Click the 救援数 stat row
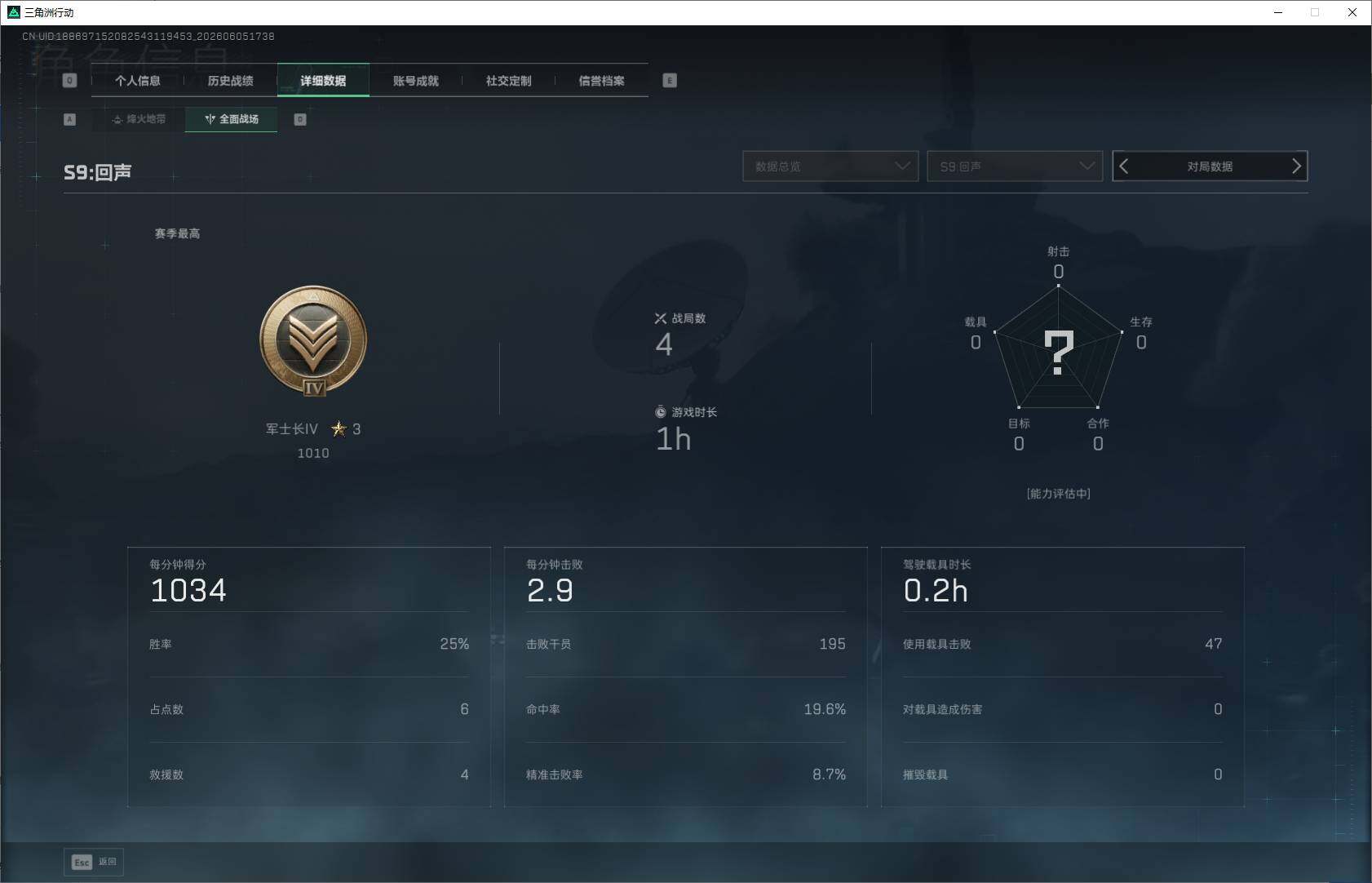Image resolution: width=1372 pixels, height=883 pixels. point(309,774)
